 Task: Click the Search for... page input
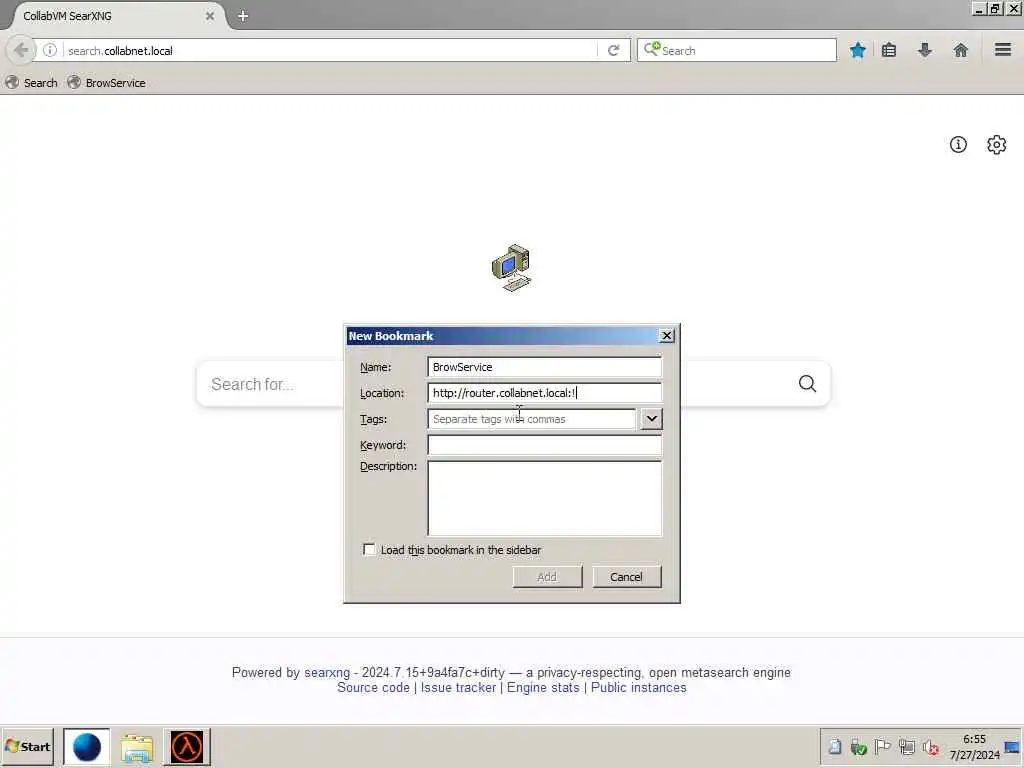click(271, 384)
